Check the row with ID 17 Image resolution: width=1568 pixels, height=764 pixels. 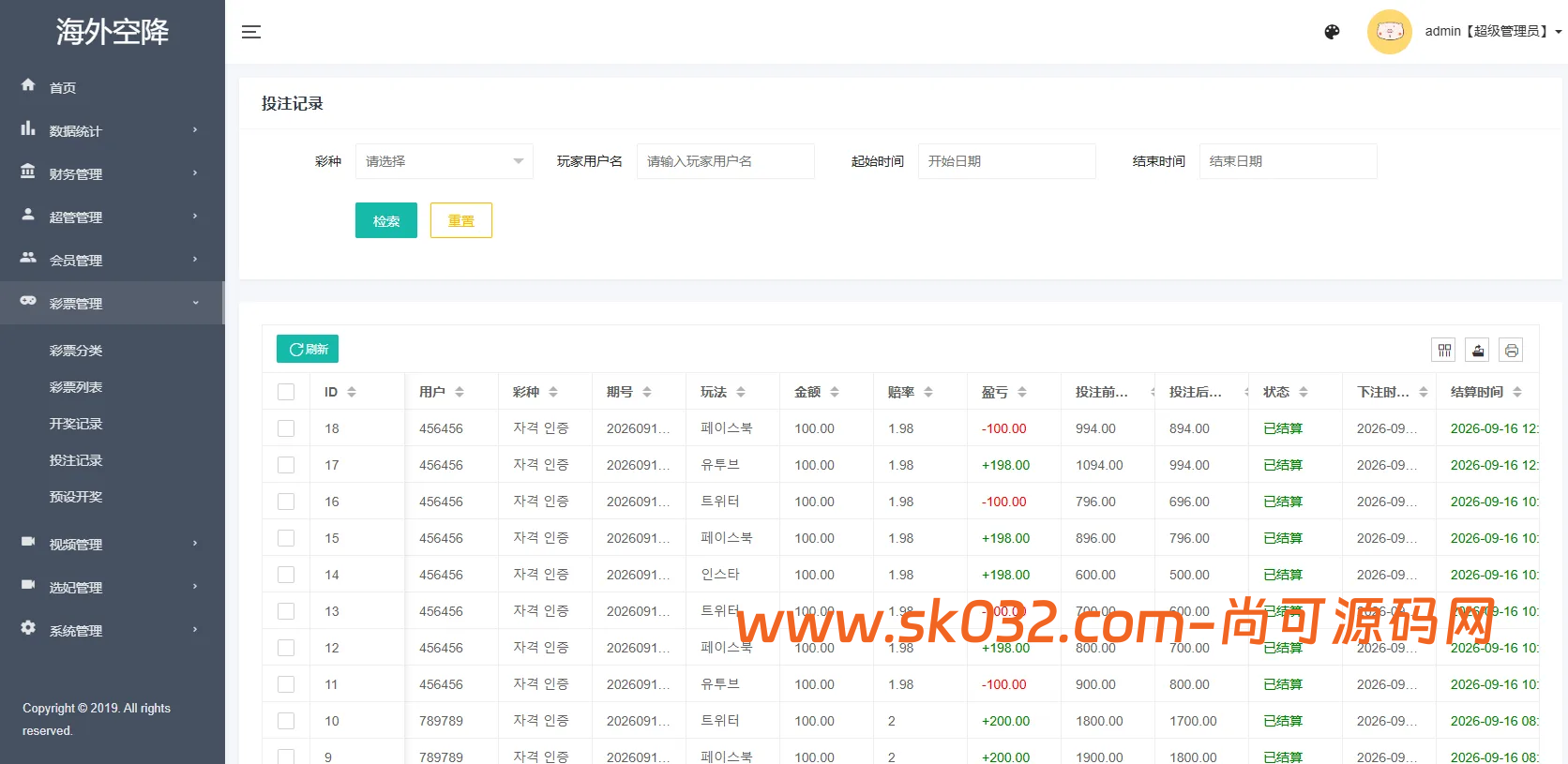[286, 465]
